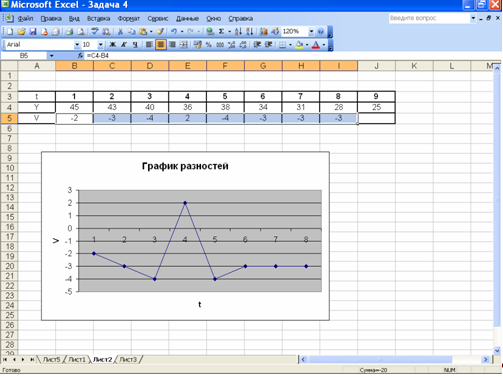Click the Save floppy disk icon
Image resolution: width=503 pixels, height=377 pixels.
click(x=33, y=32)
